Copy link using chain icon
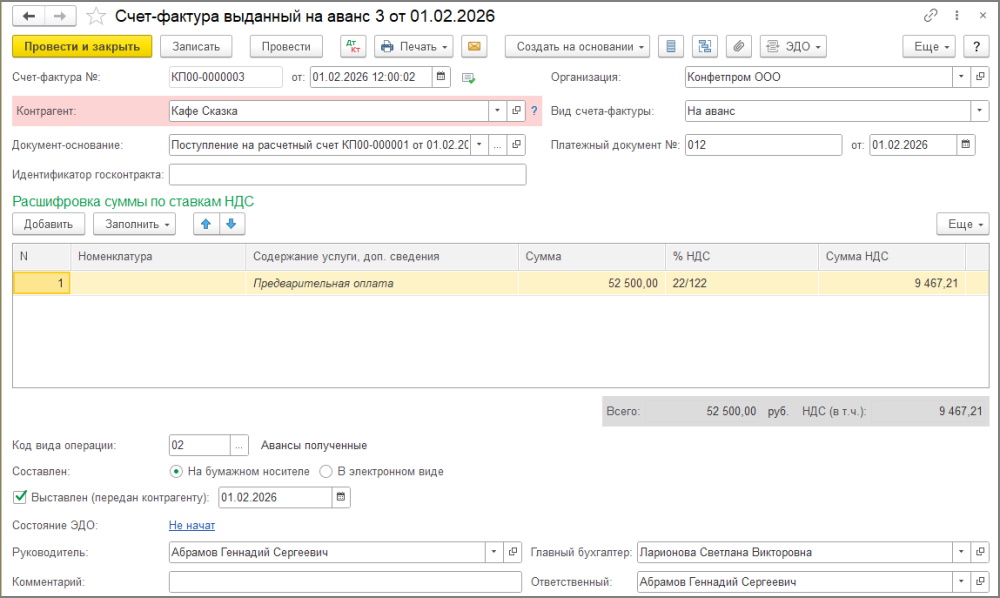 (930, 16)
